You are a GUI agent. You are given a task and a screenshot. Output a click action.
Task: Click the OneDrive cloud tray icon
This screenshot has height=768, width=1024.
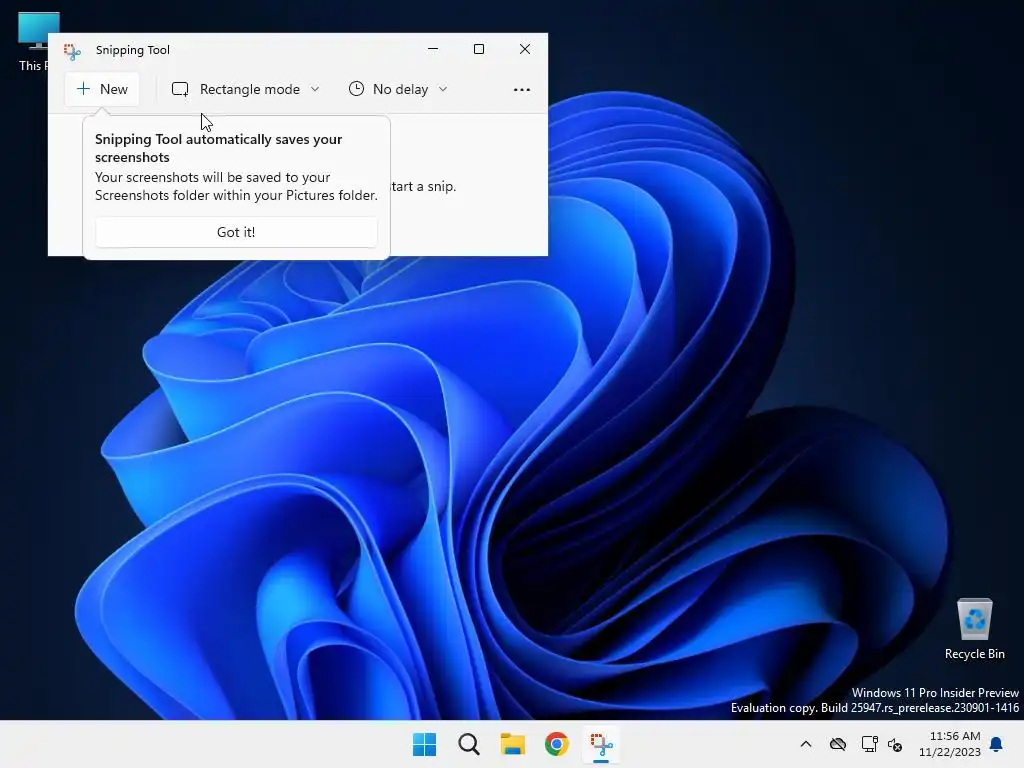tap(838, 744)
